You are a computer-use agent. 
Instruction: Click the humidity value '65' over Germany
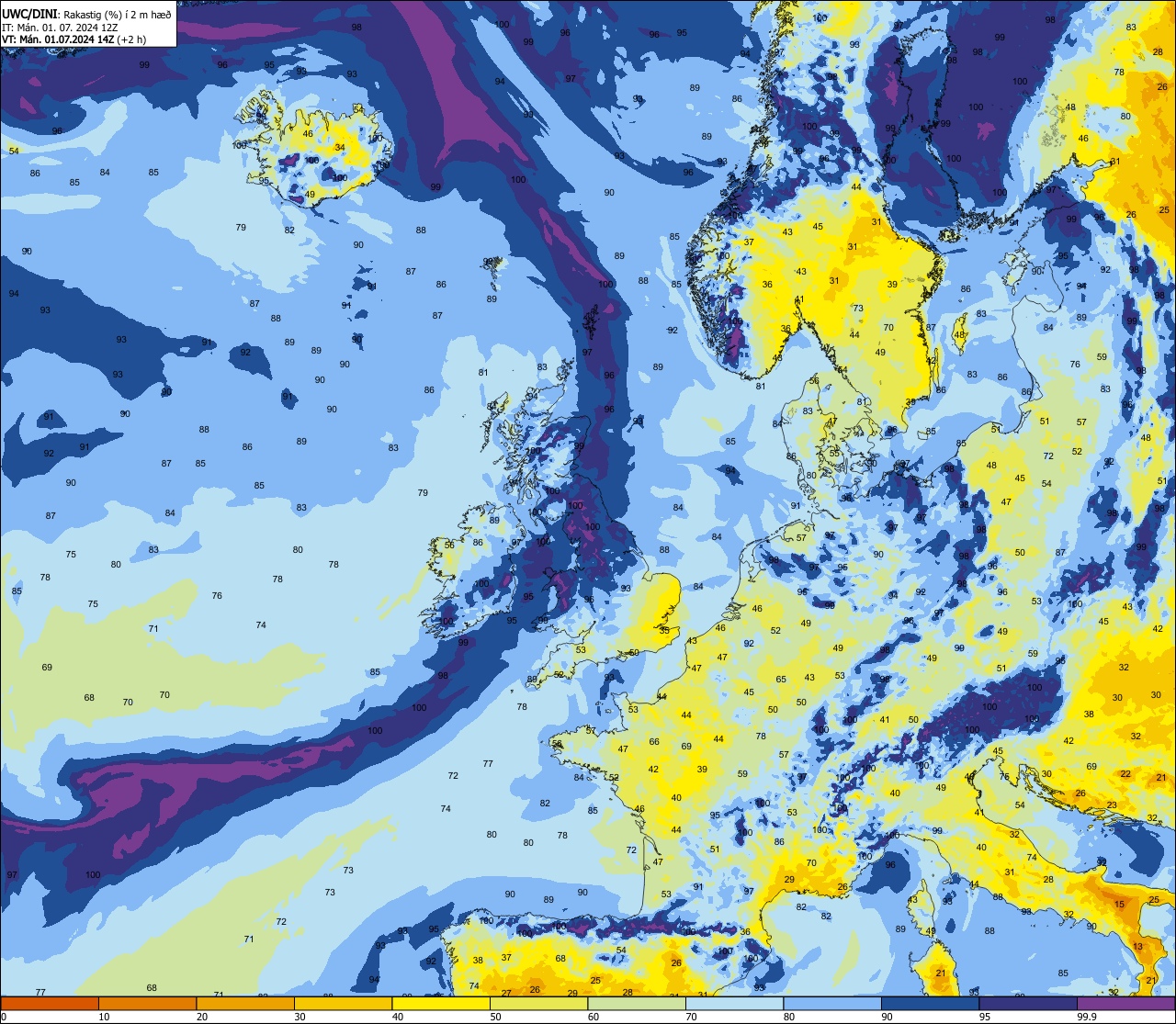(x=781, y=680)
